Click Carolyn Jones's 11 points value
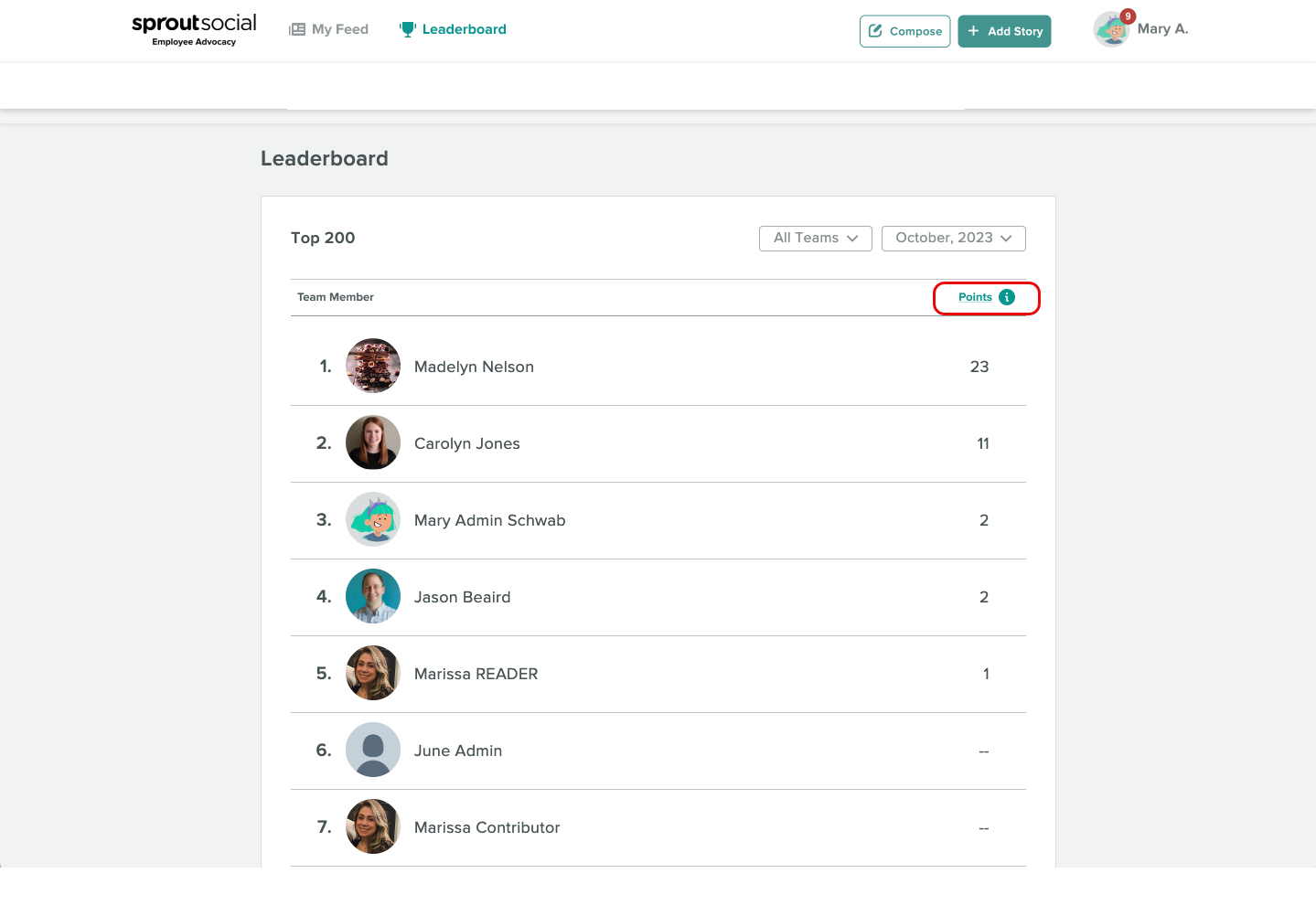The width and height of the screenshot is (1316, 916). click(983, 443)
